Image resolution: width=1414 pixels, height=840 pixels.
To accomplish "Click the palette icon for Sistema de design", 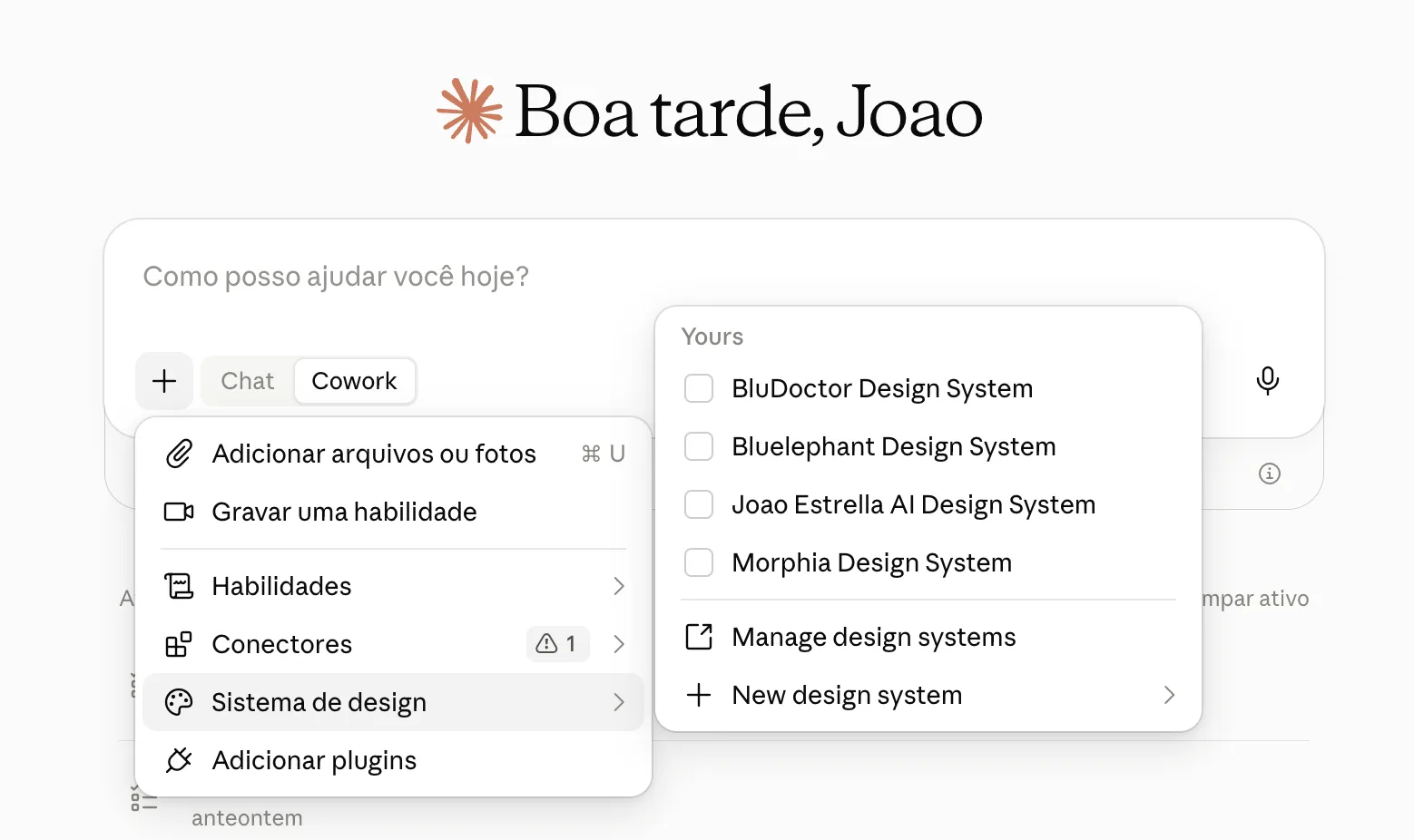I will coord(179,702).
